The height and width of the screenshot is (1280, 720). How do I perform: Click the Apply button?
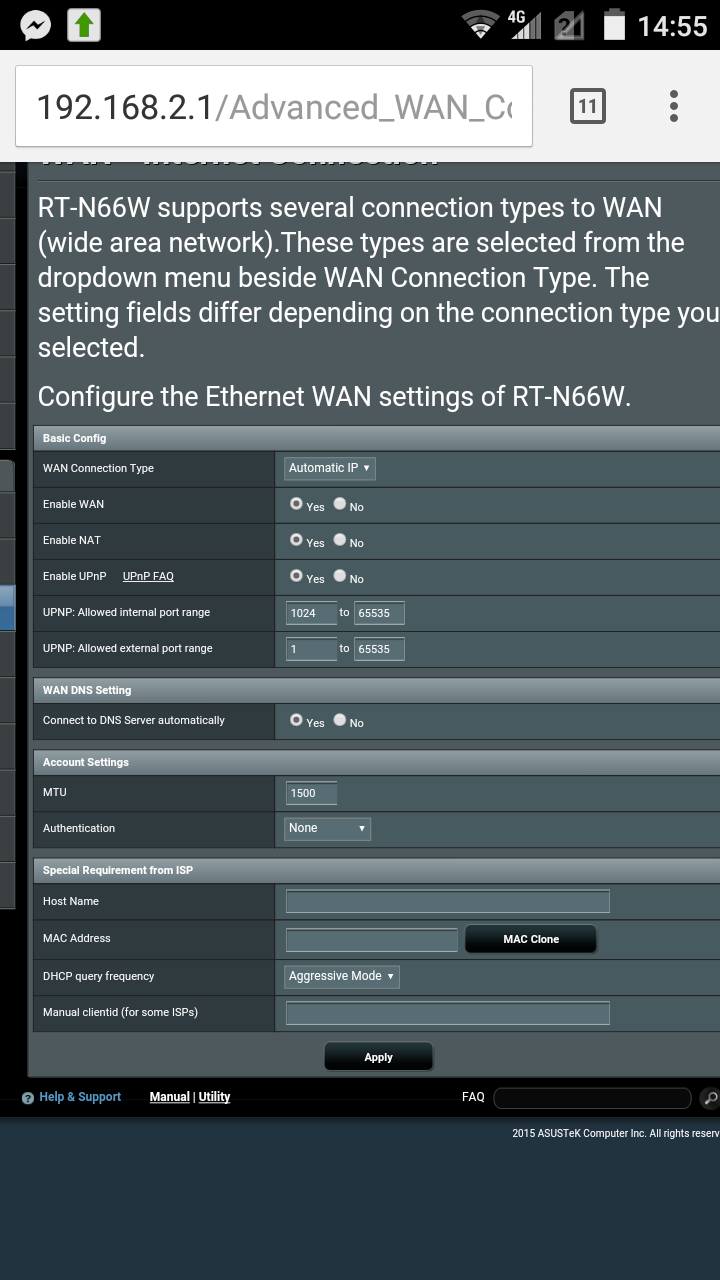(378, 1057)
